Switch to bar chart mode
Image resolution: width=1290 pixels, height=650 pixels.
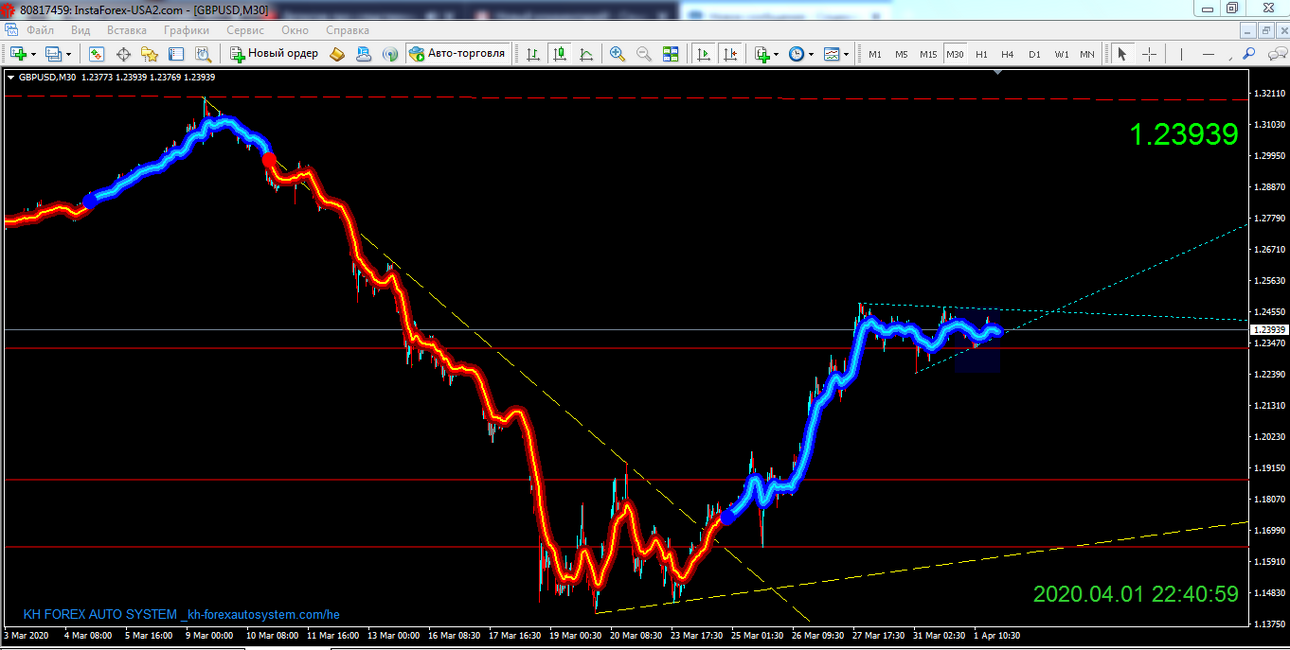tap(533, 54)
